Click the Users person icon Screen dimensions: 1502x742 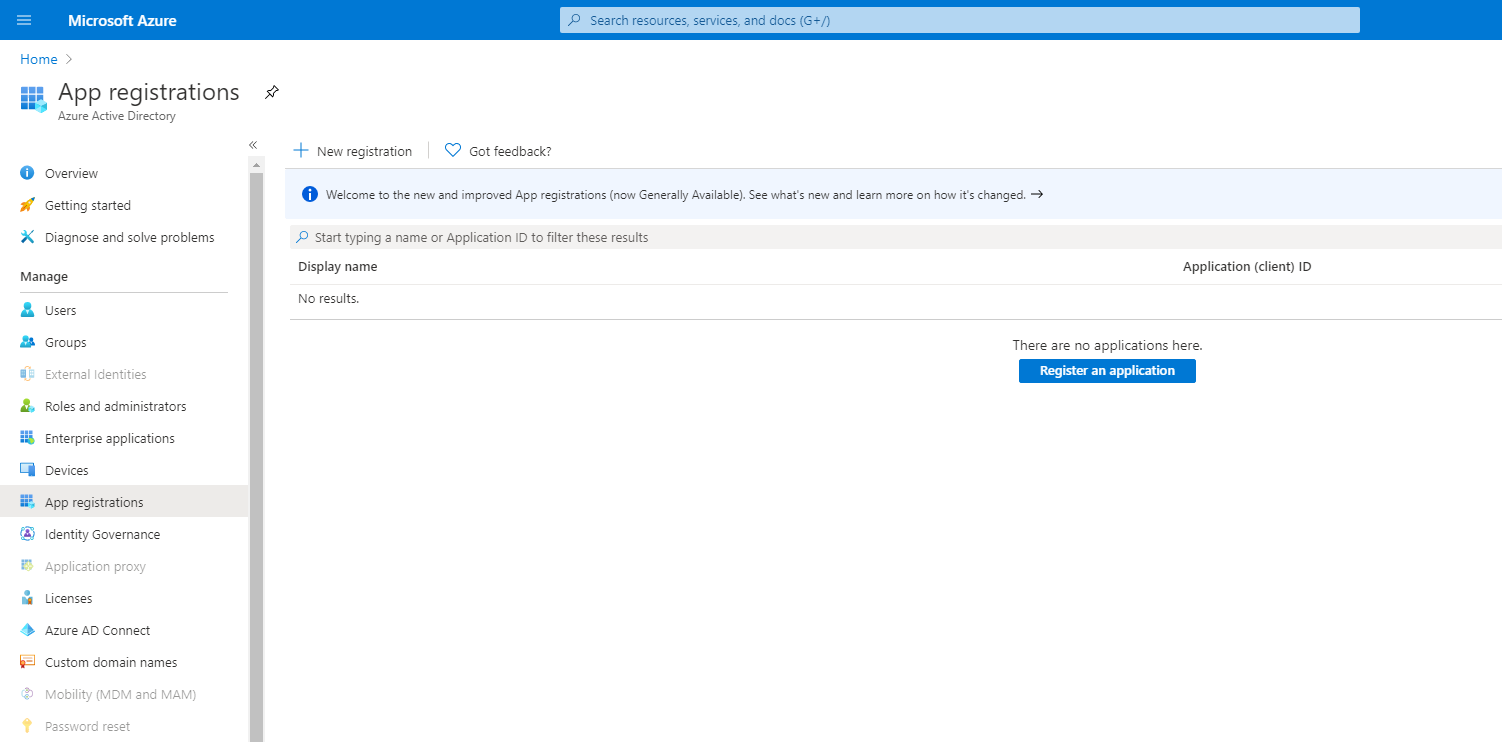point(27,310)
